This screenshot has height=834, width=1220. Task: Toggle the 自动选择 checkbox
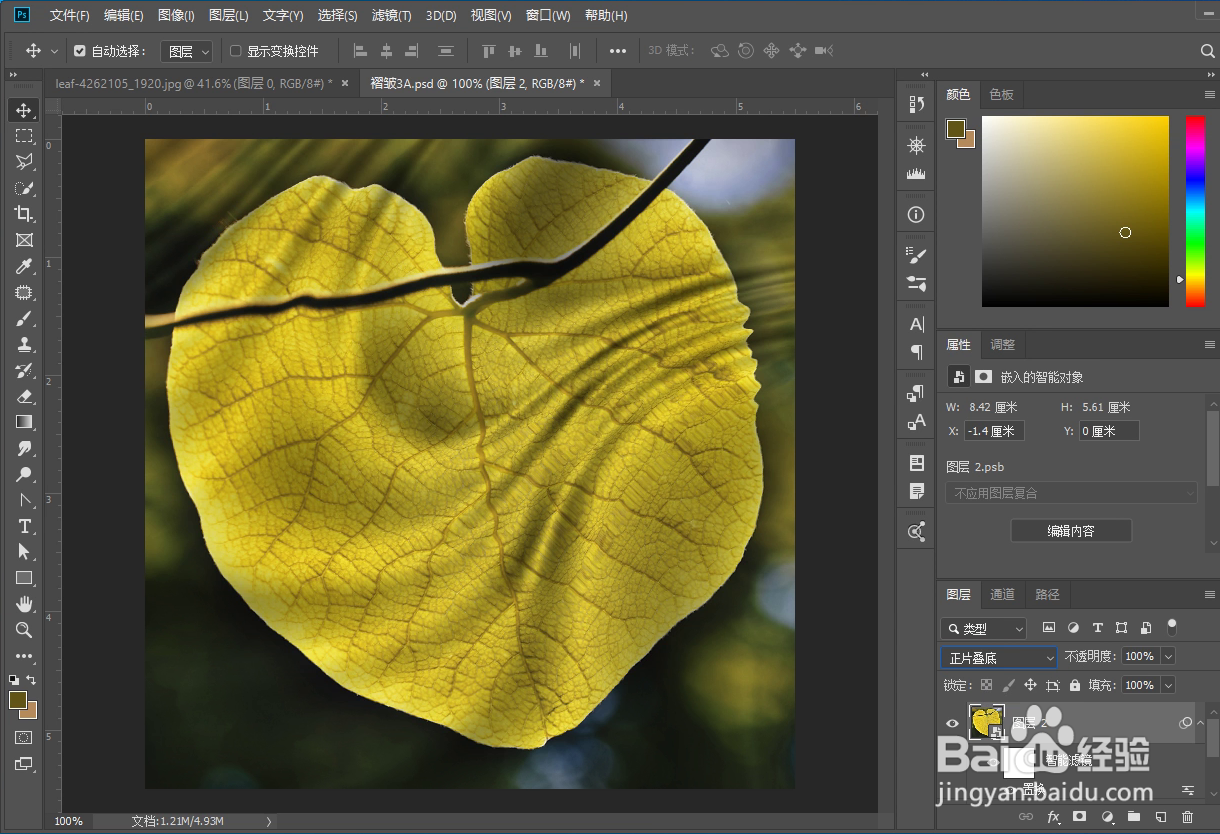(80, 51)
